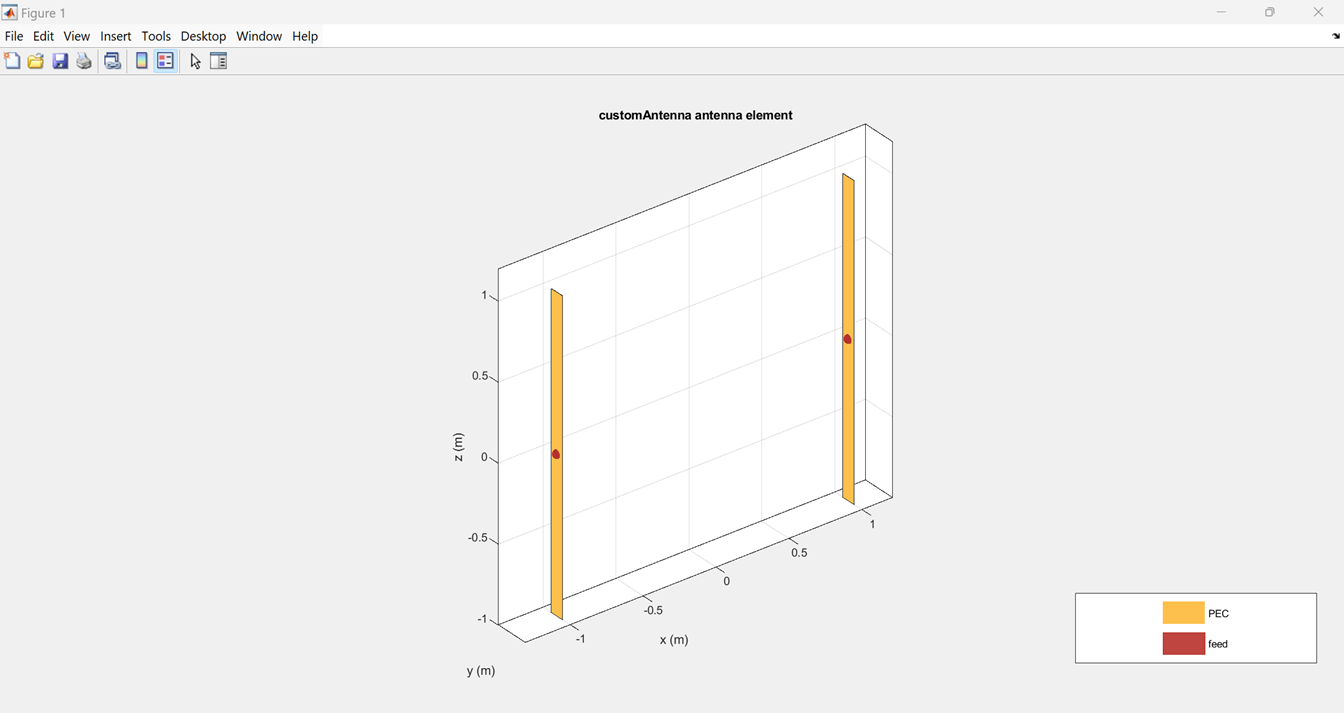The image size is (1344, 713).
Task: Click the z (m) axis label
Action: [x=458, y=447]
